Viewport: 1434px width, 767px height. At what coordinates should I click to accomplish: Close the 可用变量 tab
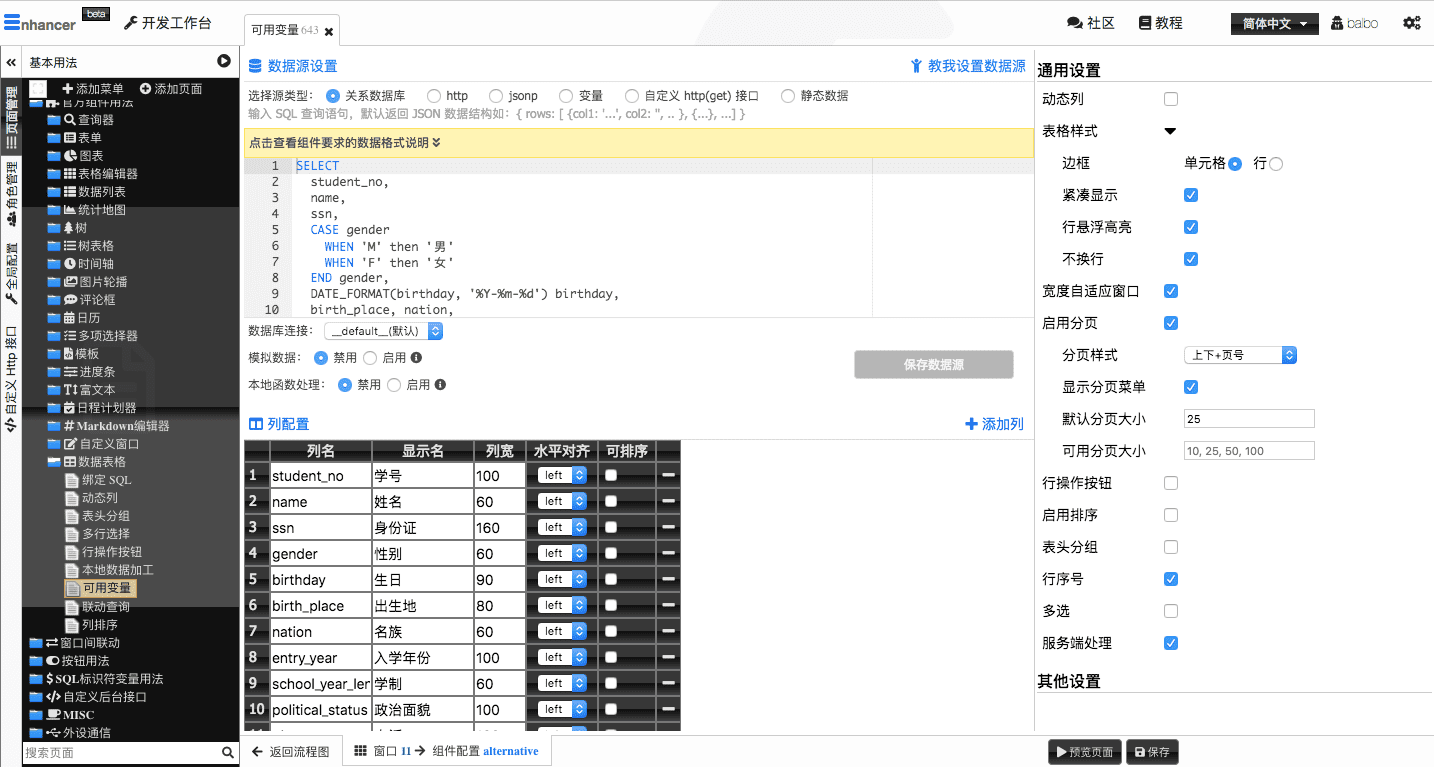329,32
